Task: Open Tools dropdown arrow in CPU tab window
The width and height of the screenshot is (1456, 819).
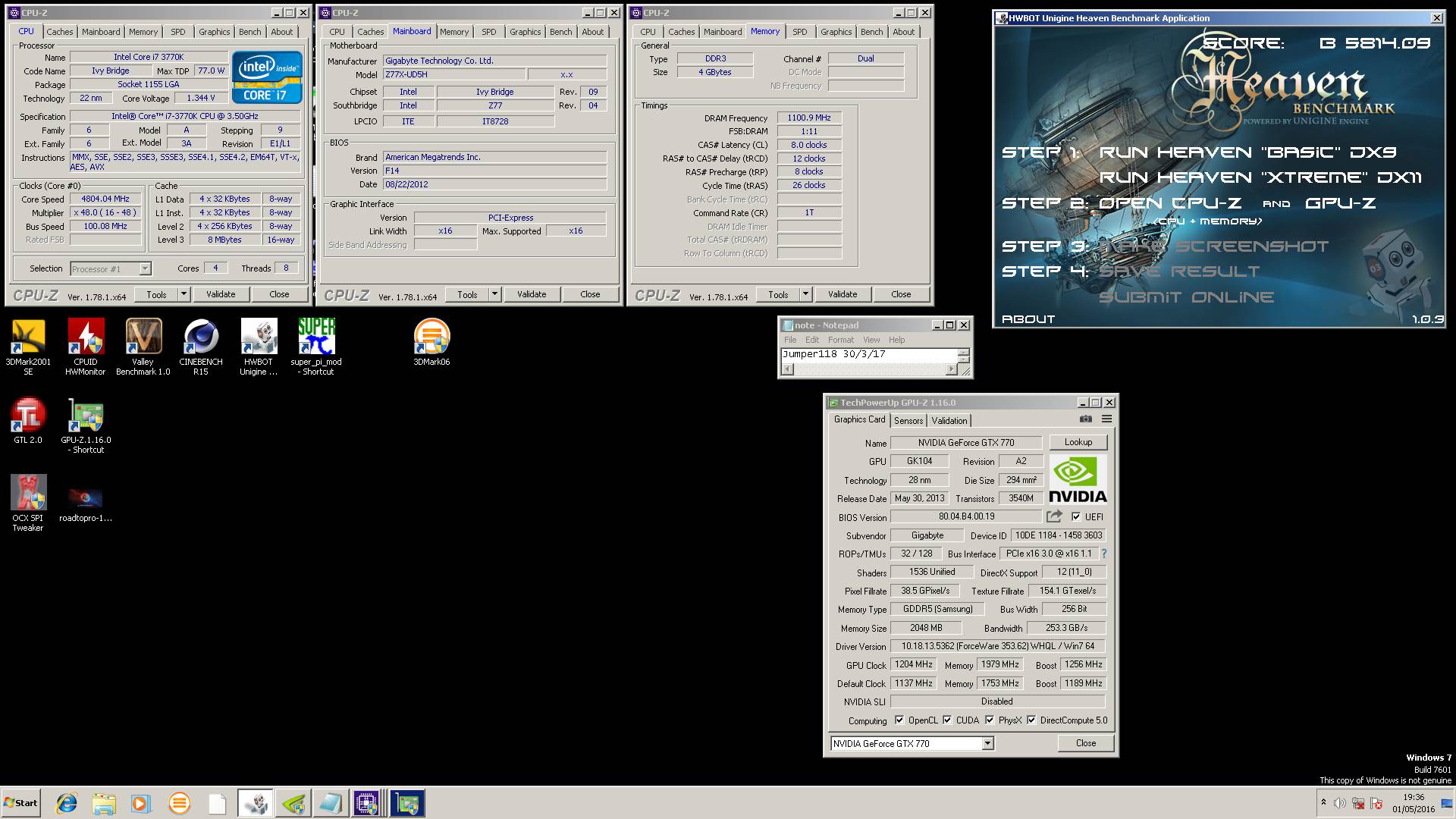Action: coord(184,294)
